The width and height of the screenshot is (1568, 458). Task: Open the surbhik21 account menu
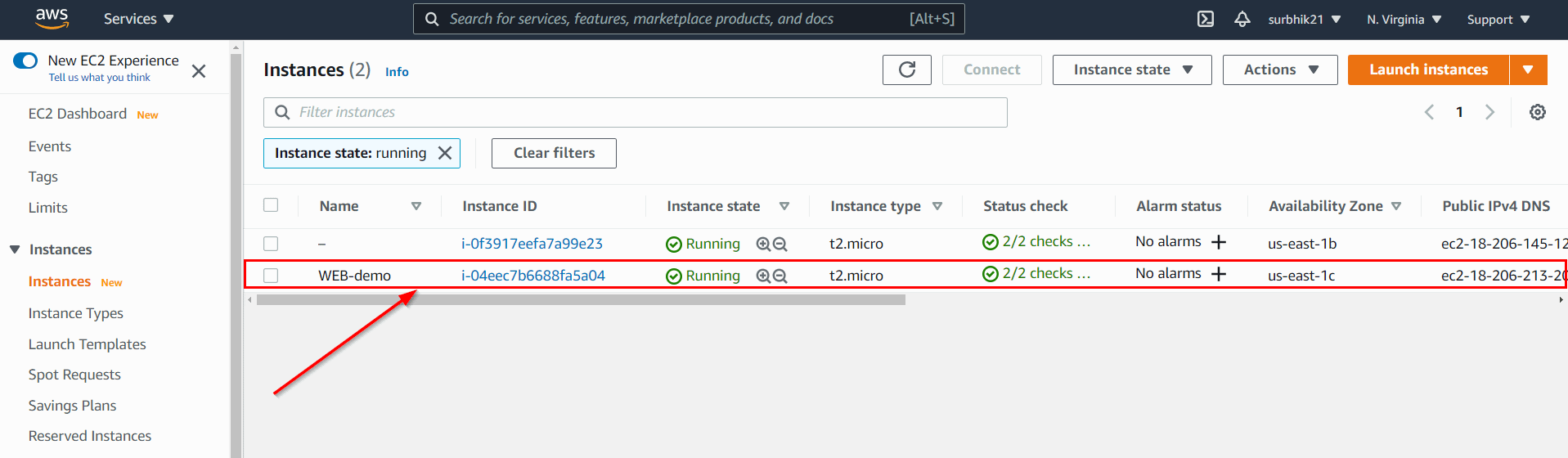(1304, 19)
